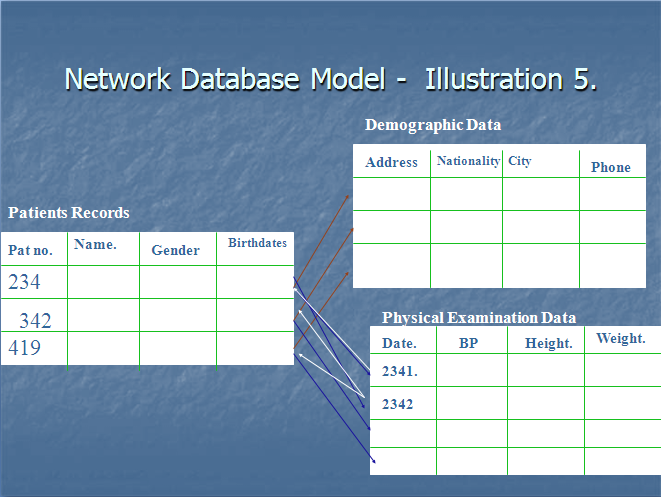Select patient number 419 cell

pyautogui.click(x=25, y=349)
